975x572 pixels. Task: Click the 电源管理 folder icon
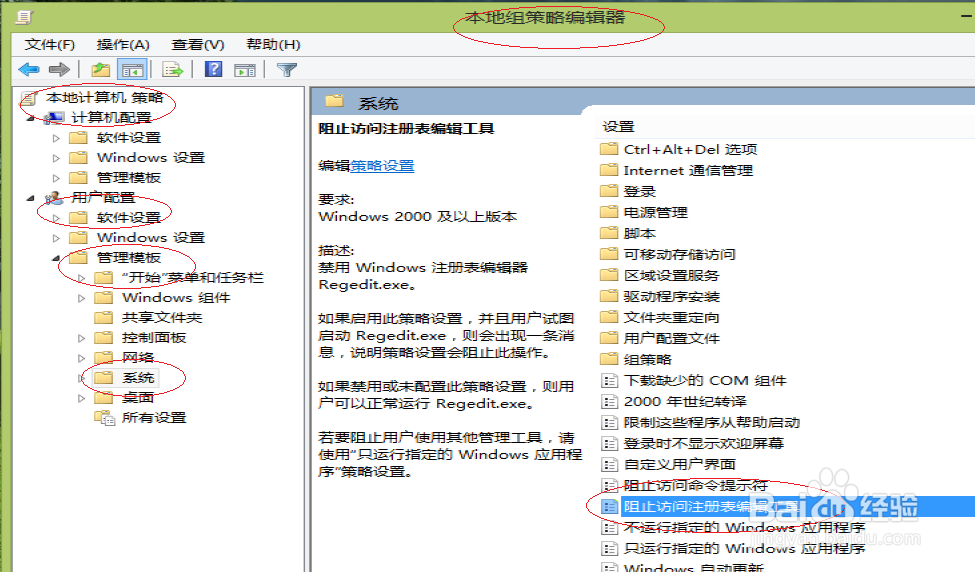tap(609, 212)
